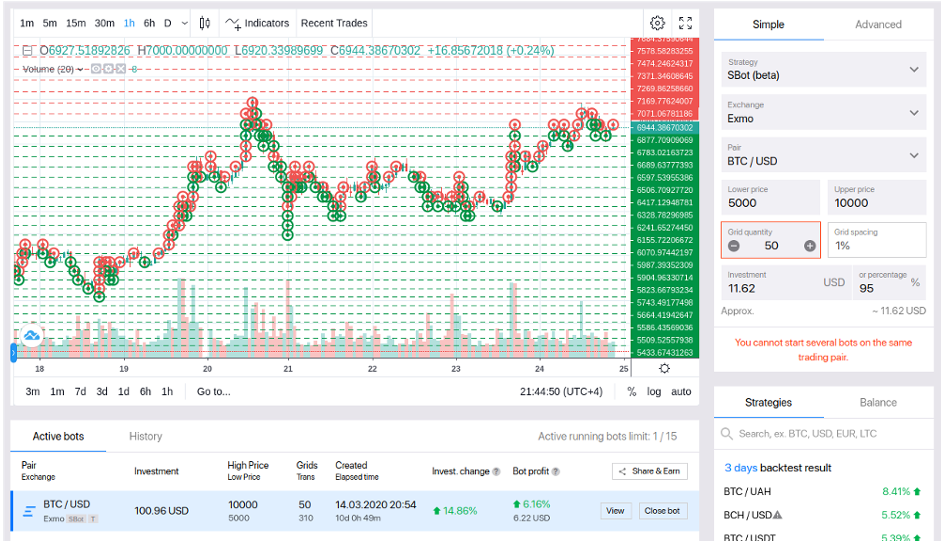
Task: Click the Investment amount field
Action: click(786, 283)
